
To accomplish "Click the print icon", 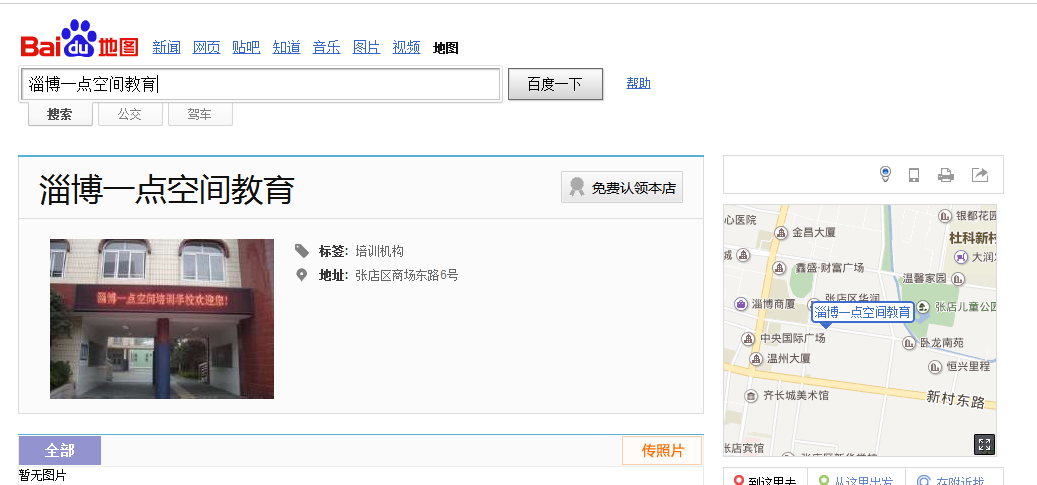I will (x=946, y=175).
